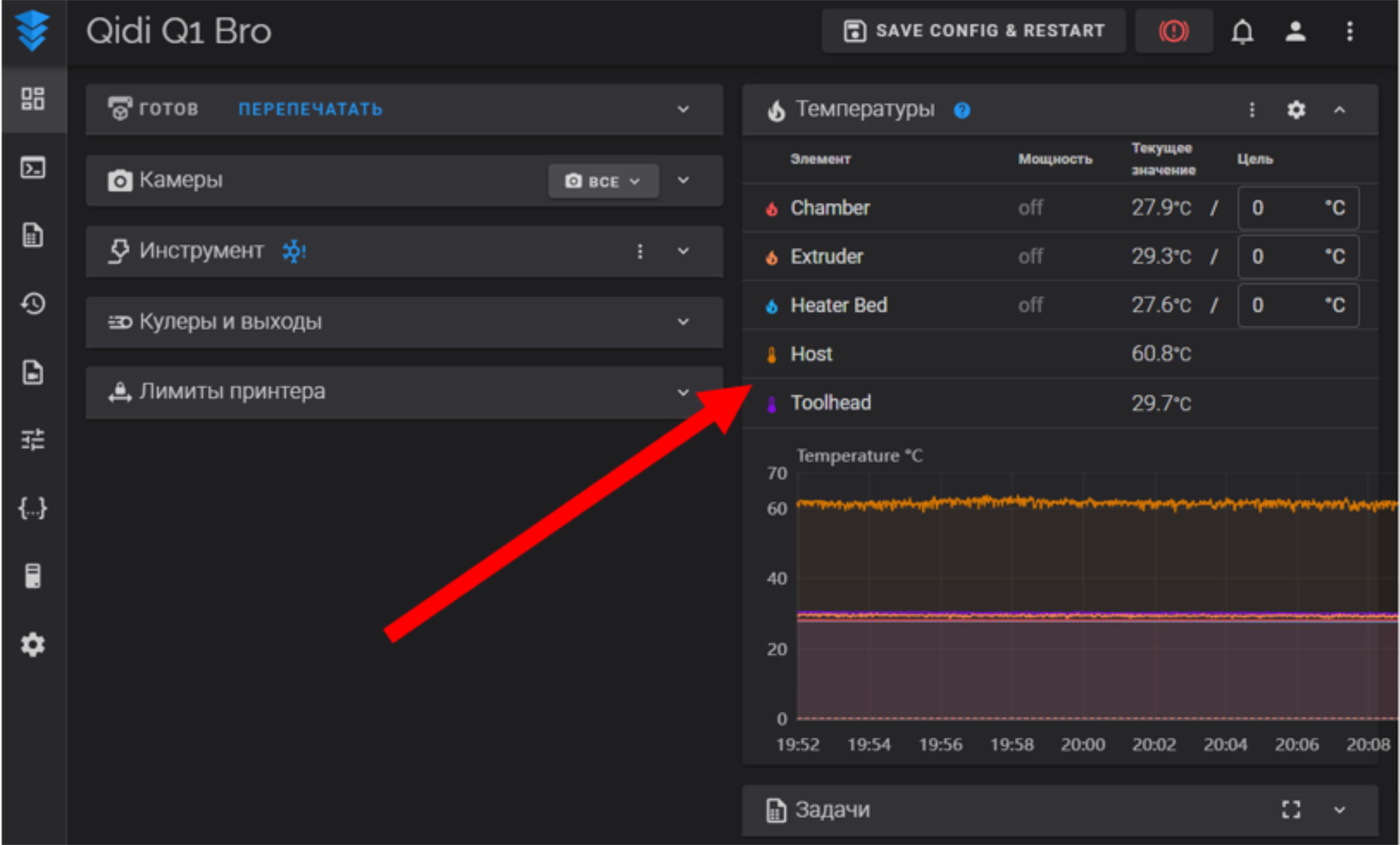This screenshot has width=1400, height=845.
Task: Set Heater Bed target temperature field
Action: pos(1298,306)
